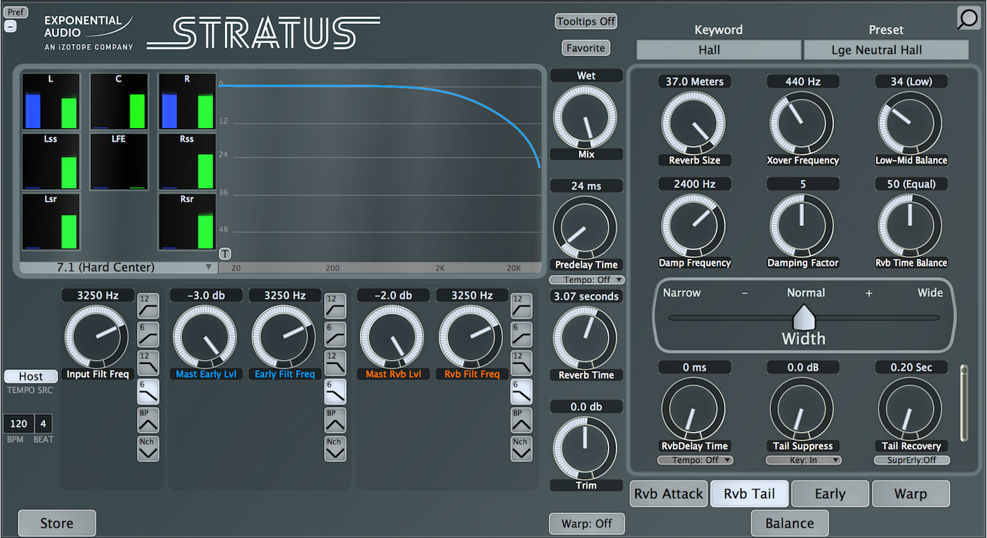987x538 pixels.
Task: Select top 12 dB reverb filter shape
Action: point(521,305)
